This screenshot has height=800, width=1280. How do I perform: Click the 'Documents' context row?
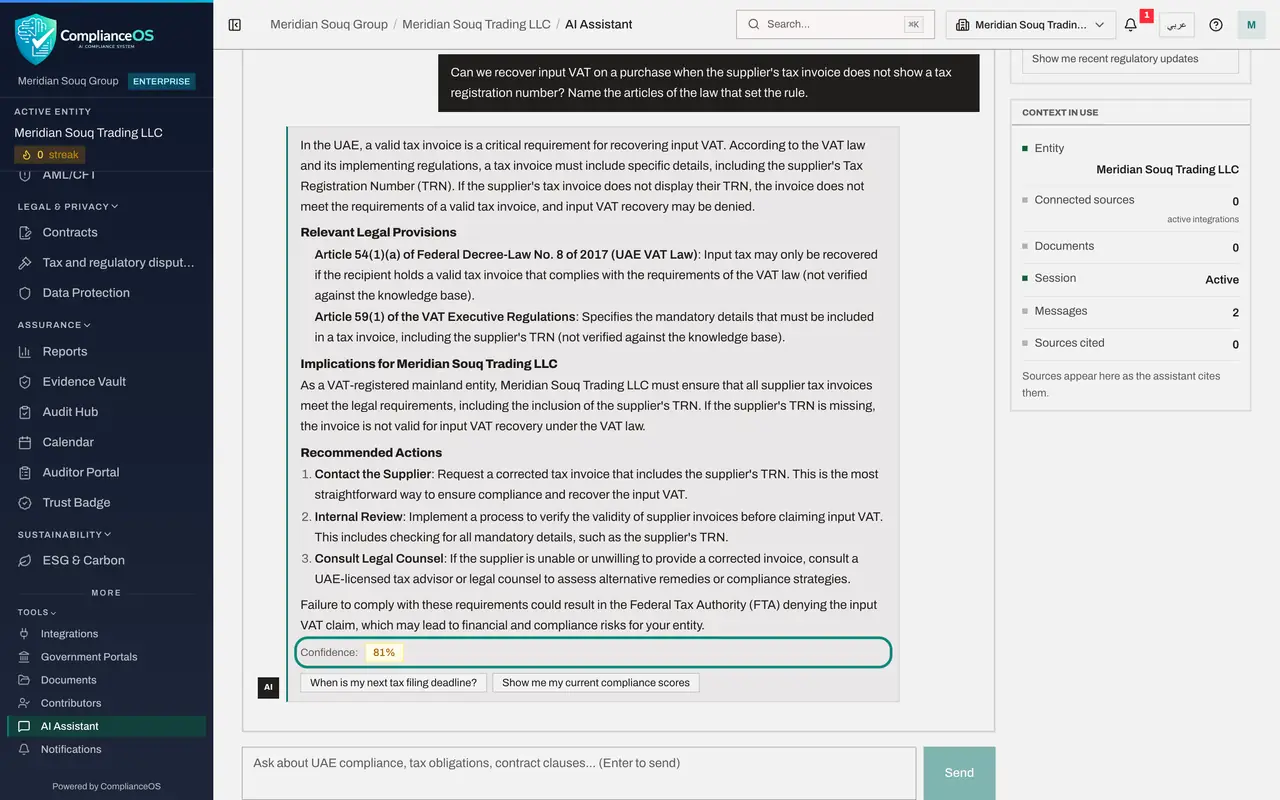click(1130, 246)
